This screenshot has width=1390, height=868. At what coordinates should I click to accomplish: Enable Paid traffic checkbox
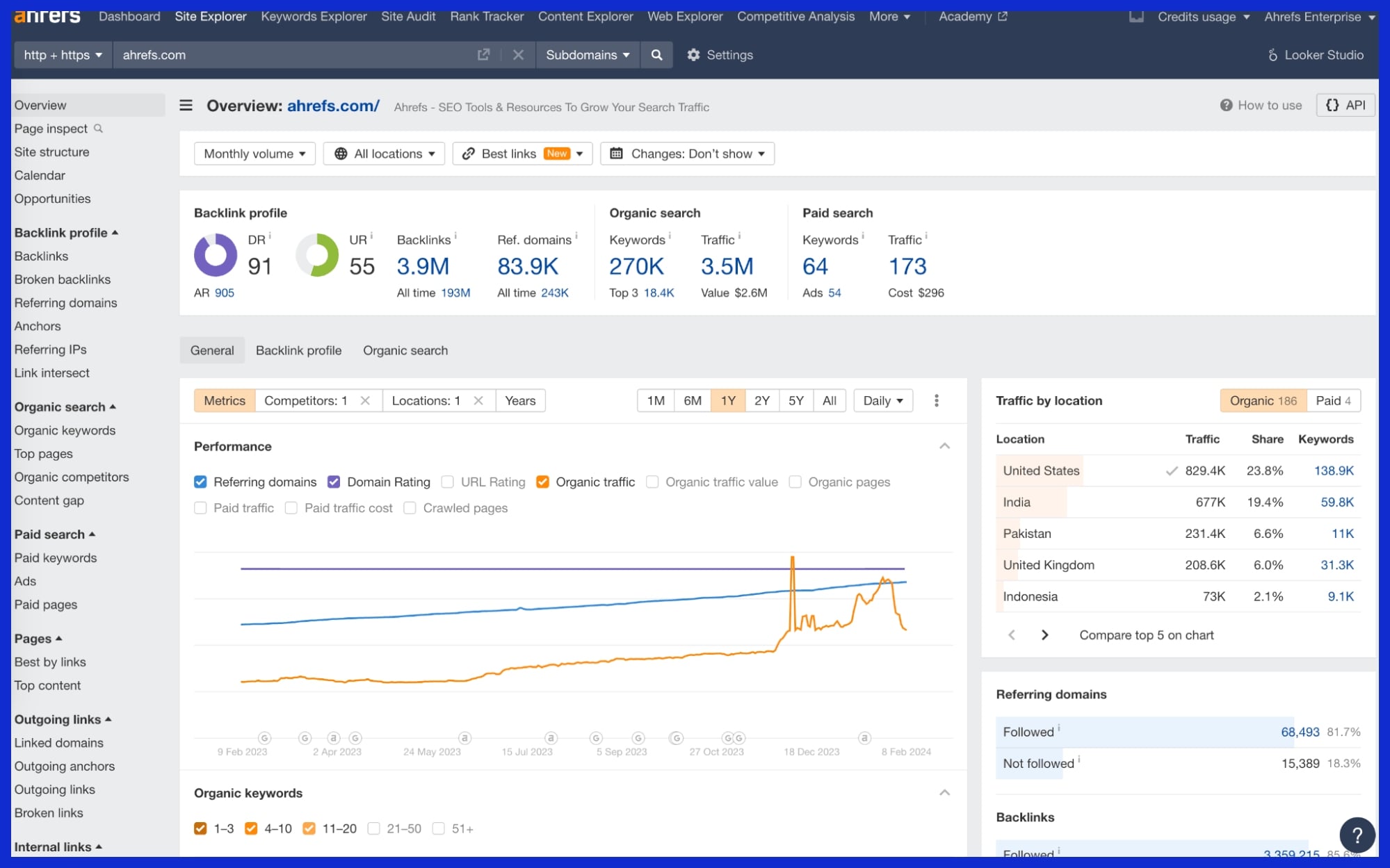coord(200,508)
